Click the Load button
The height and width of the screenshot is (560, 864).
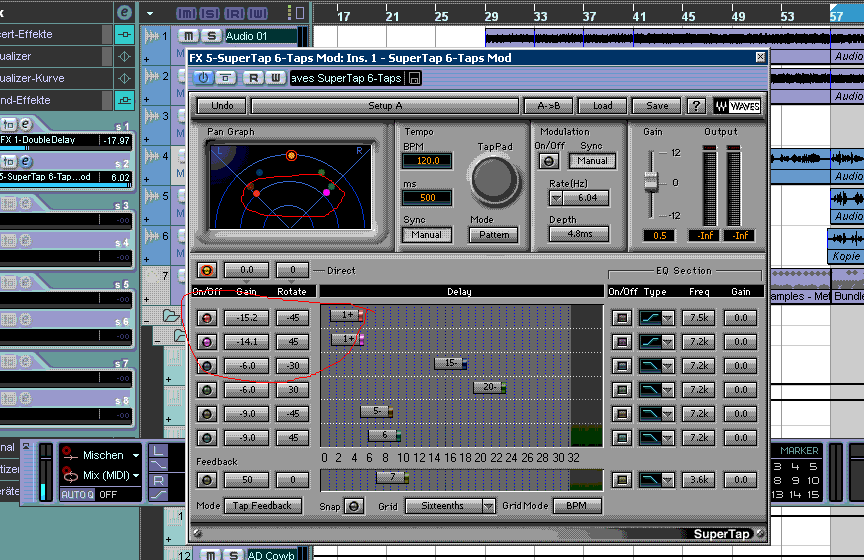[602, 106]
